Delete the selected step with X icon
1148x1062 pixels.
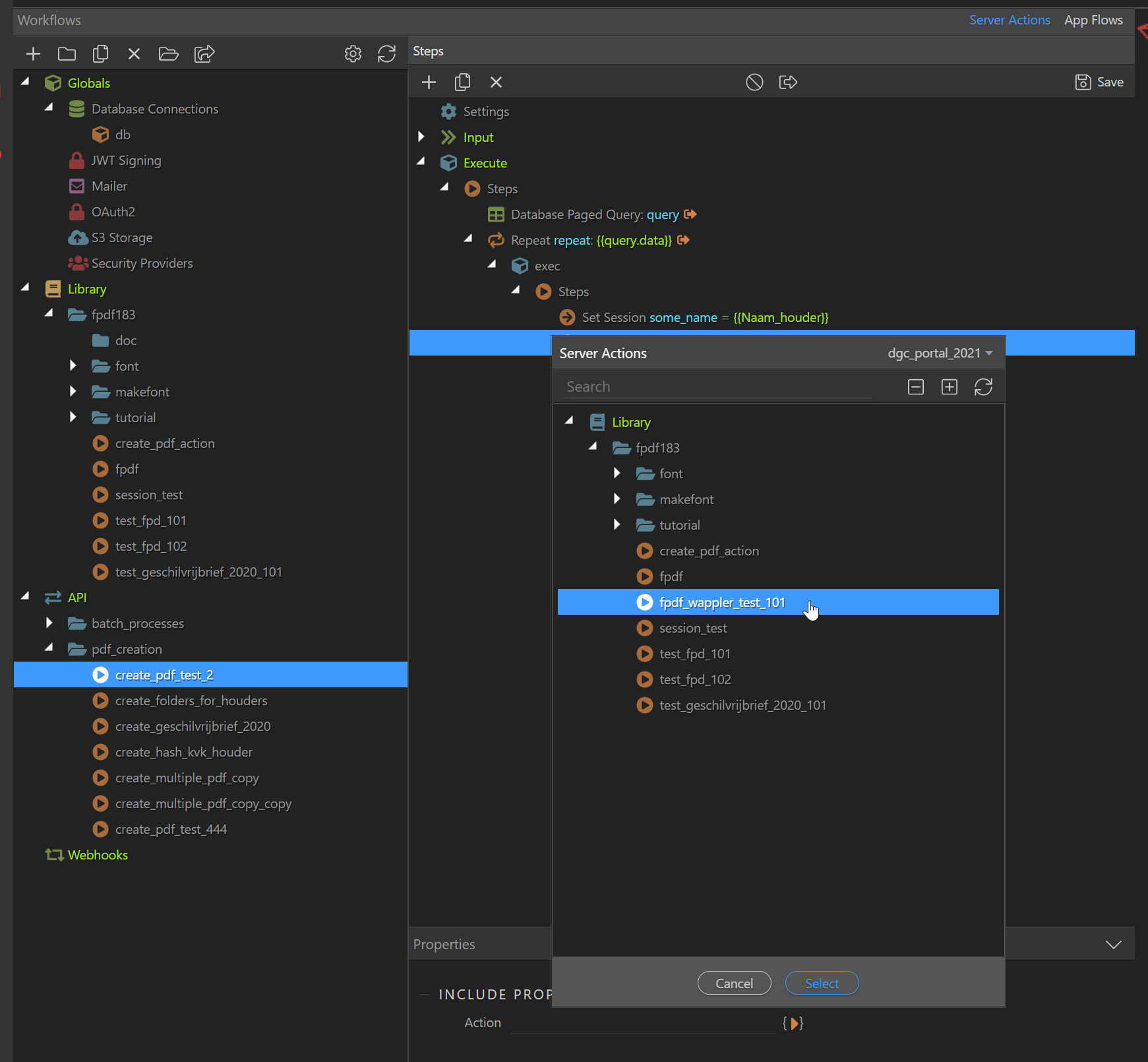tap(496, 82)
